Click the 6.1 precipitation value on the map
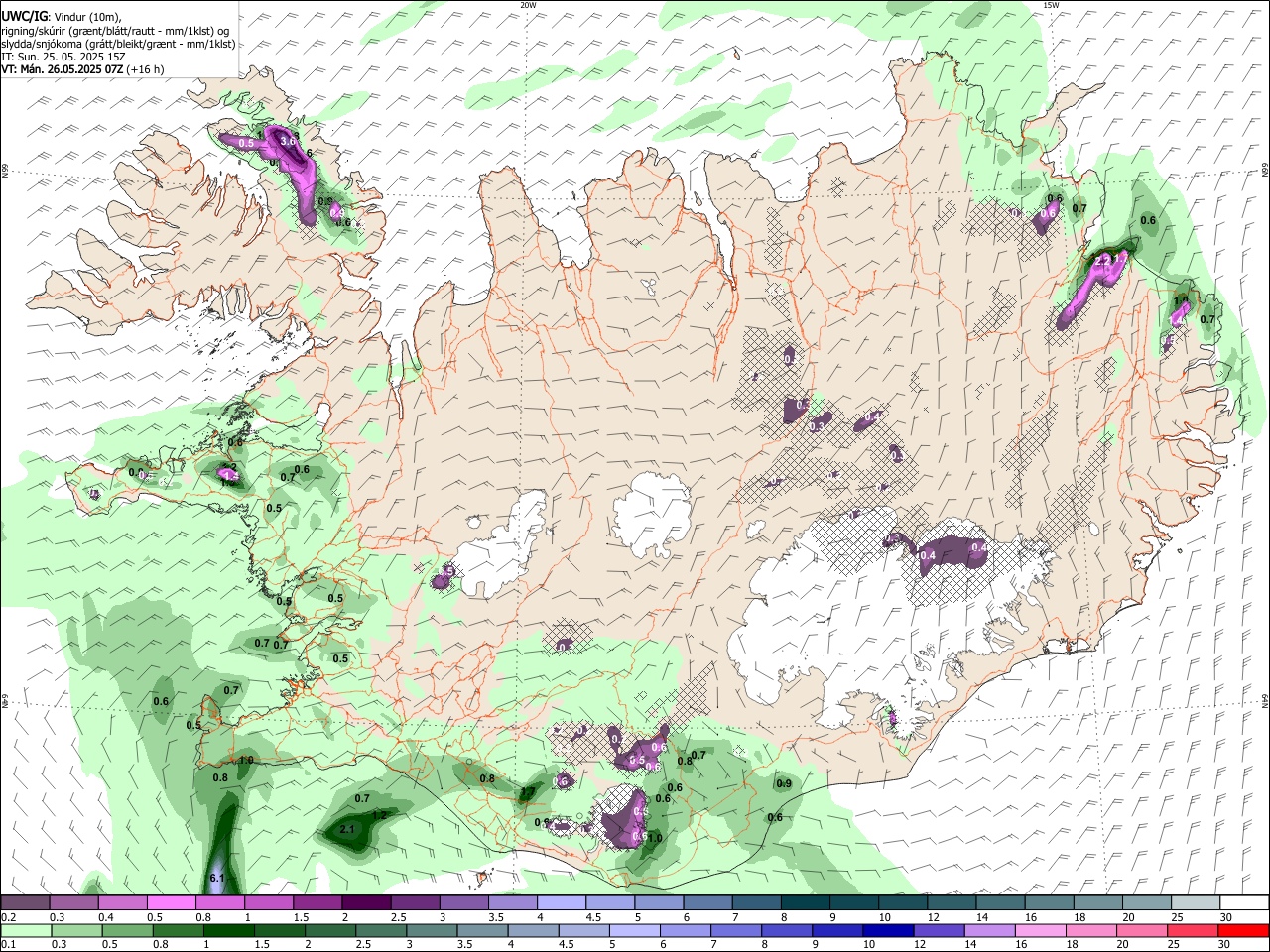1270x952 pixels. pos(218,879)
